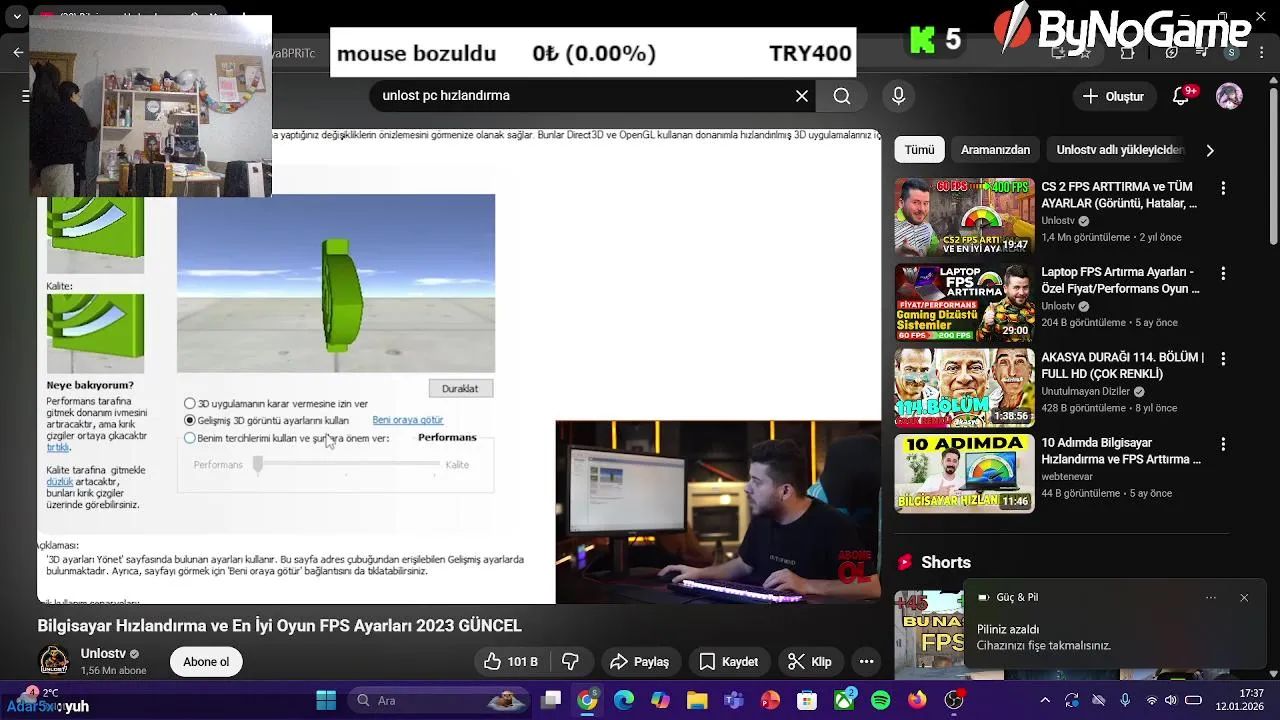The width and height of the screenshot is (1280, 720).
Task: Open Windows Start menu
Action: pyautogui.click(x=327, y=701)
